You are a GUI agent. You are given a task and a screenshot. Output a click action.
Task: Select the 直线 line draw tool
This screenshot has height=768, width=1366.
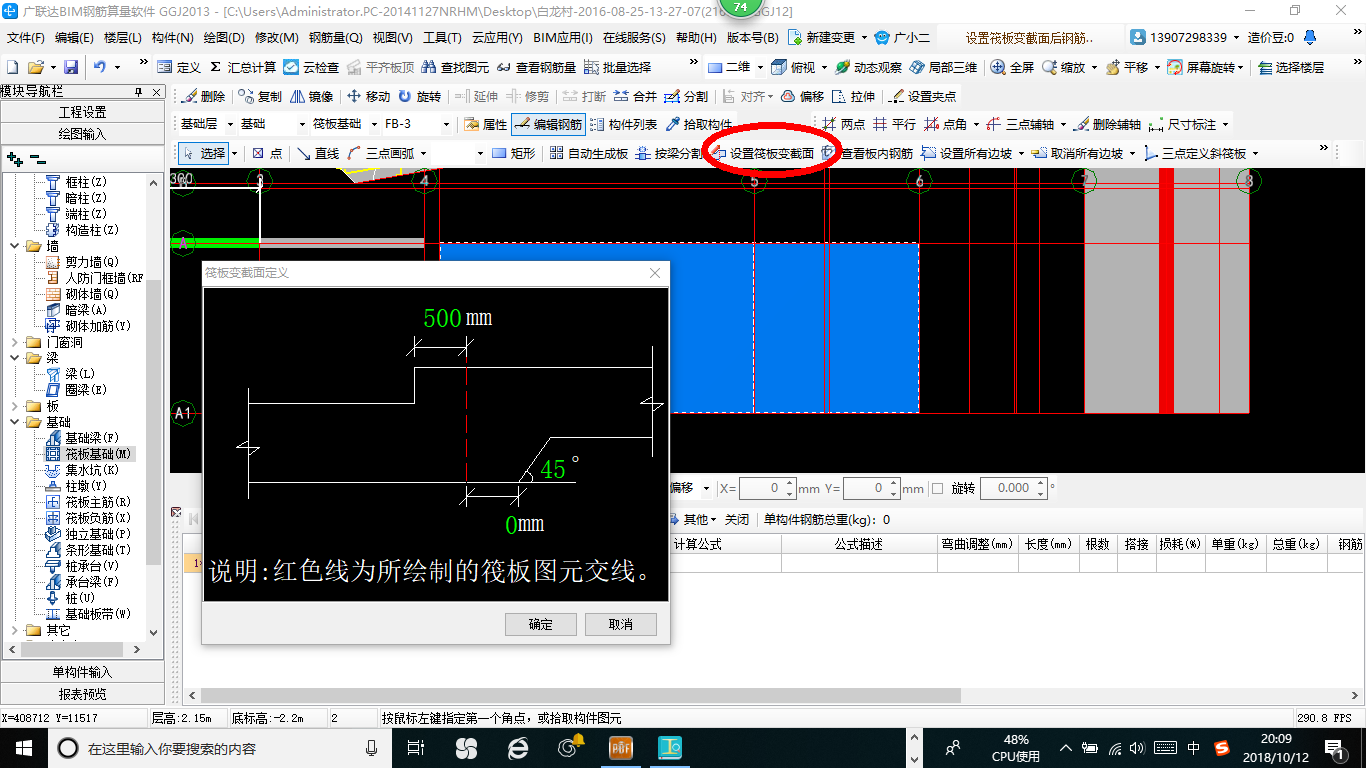click(x=317, y=153)
